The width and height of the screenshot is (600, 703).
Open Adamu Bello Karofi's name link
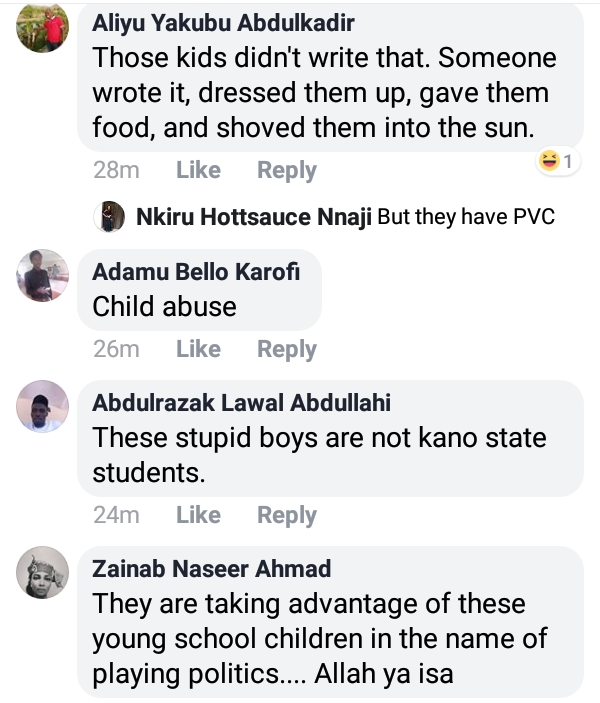click(x=196, y=271)
